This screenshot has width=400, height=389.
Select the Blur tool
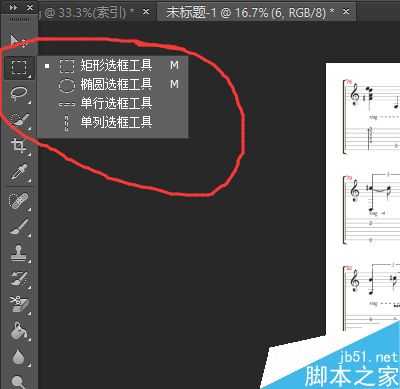click(19, 357)
